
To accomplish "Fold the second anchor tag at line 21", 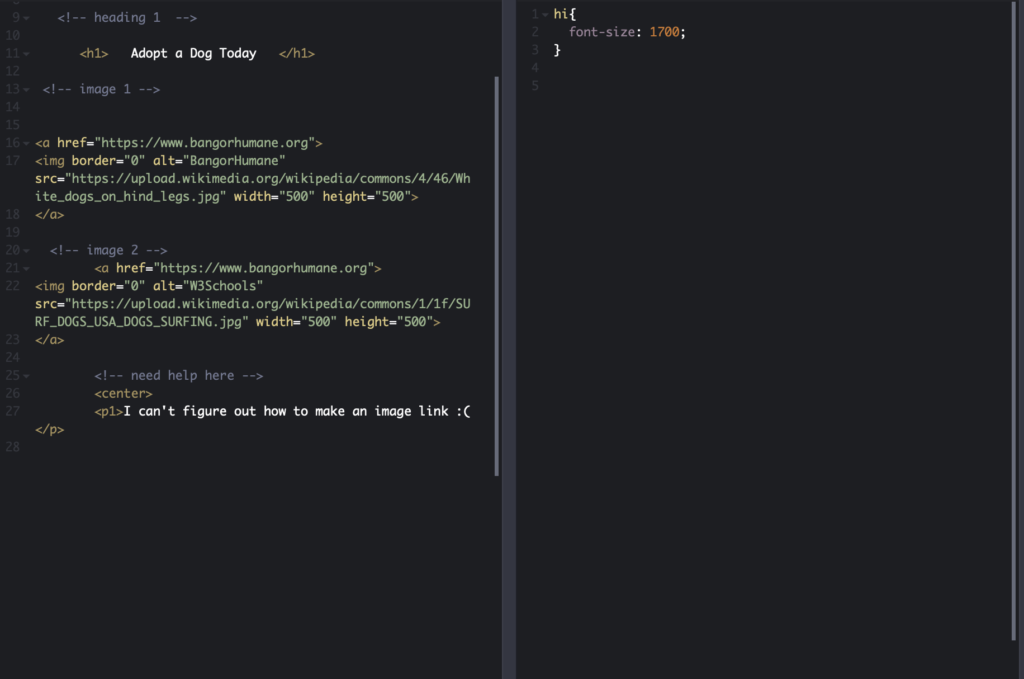I will (26, 269).
